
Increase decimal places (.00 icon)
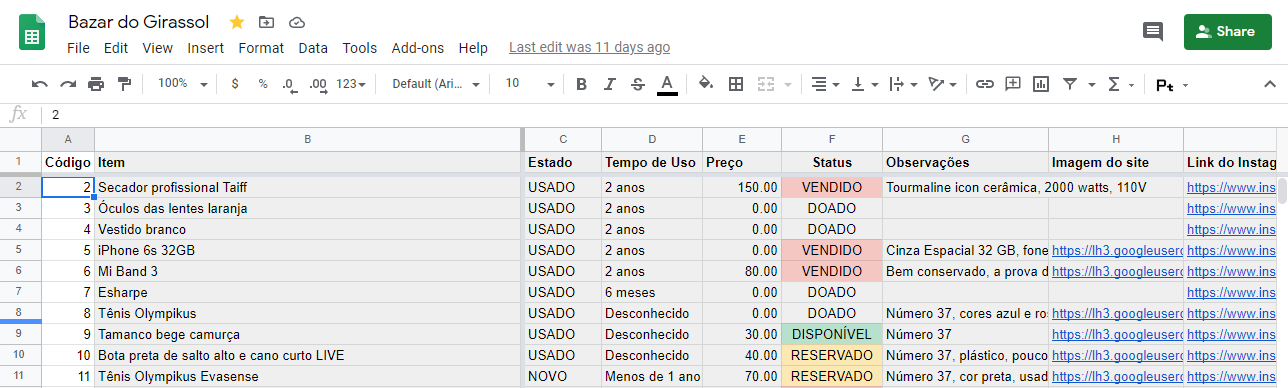pyautogui.click(x=319, y=84)
